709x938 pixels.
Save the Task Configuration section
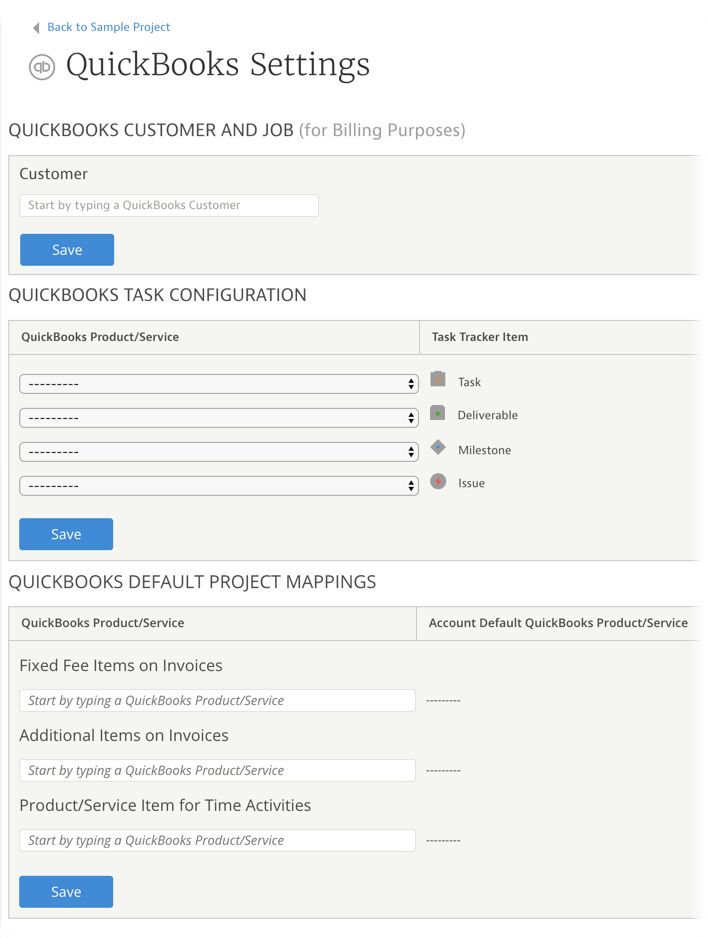[x=66, y=534]
